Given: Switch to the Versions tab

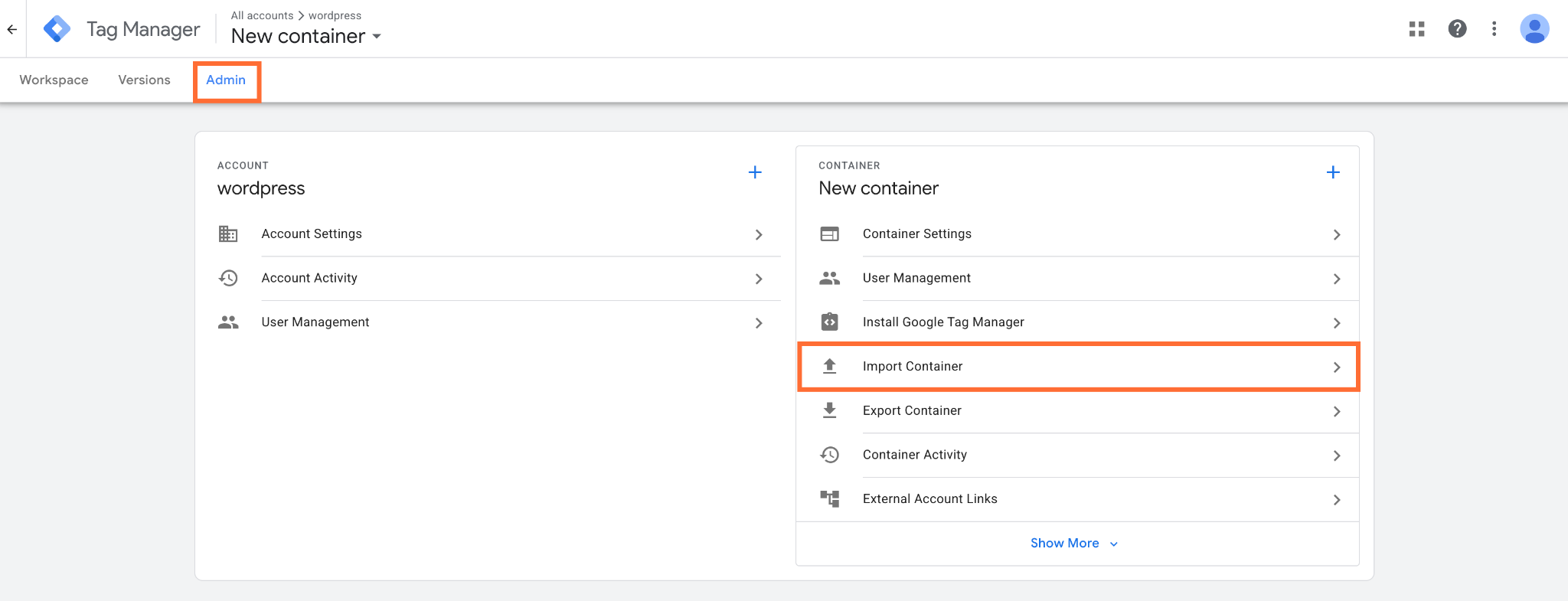Looking at the screenshot, I should click(144, 80).
